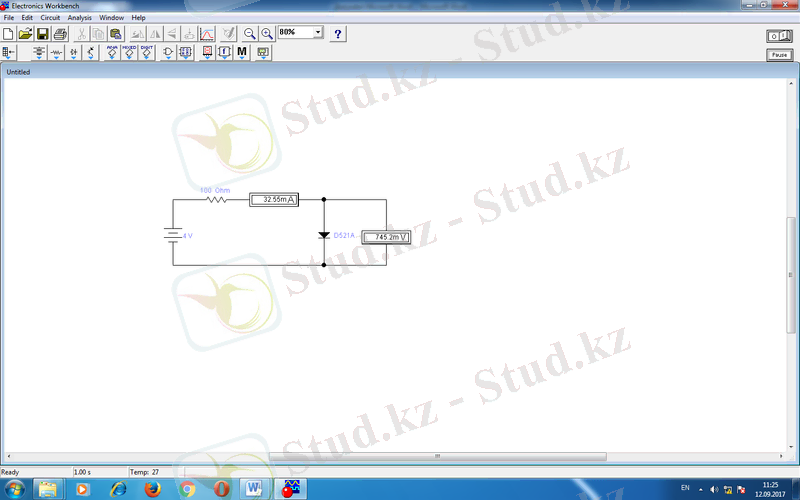The image size is (800, 500).
Task: Paste from clipboard
Action: (116, 34)
